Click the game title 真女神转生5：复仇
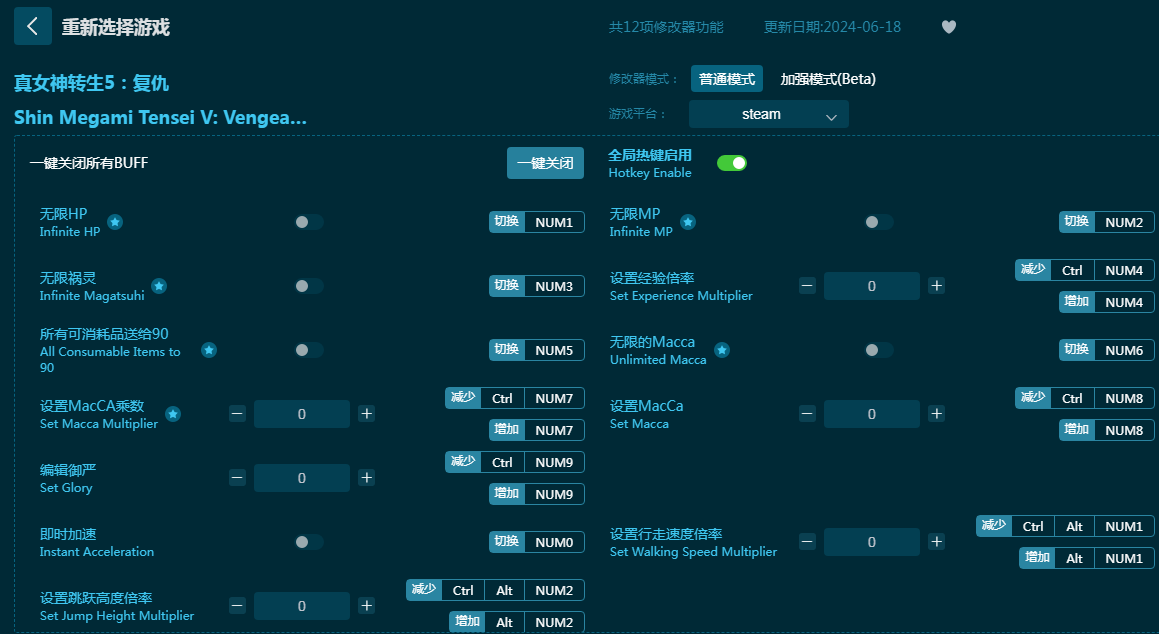Screen dimensions: 1159x634 tap(92, 83)
